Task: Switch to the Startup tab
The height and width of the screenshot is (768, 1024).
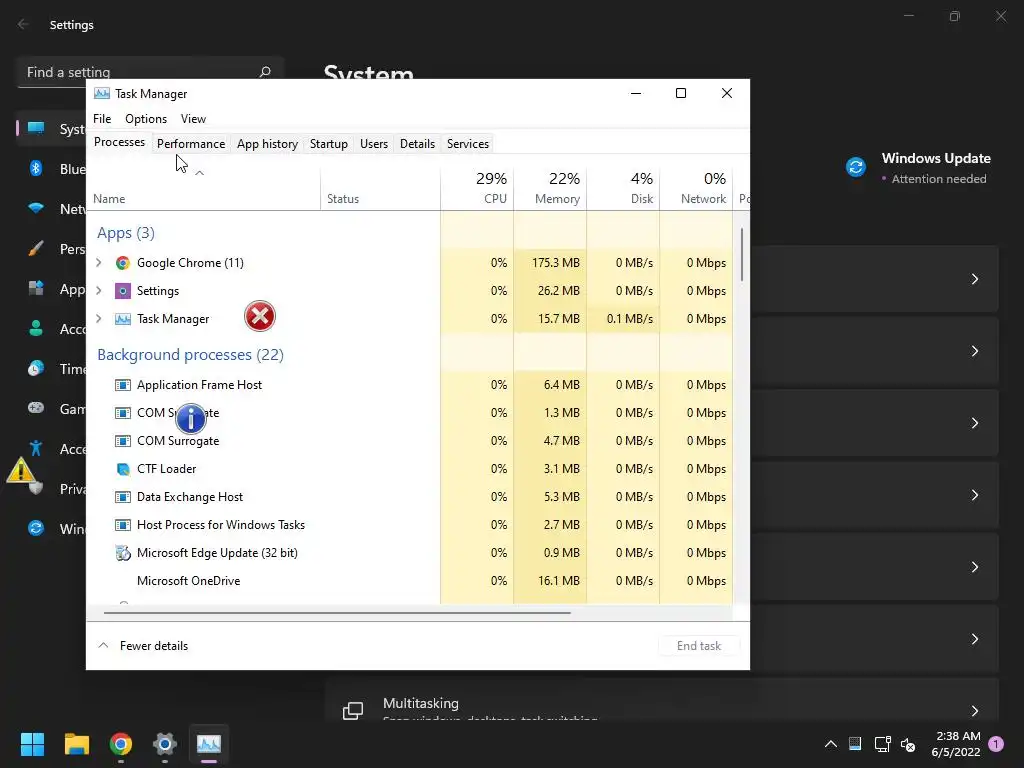Action: (x=328, y=144)
